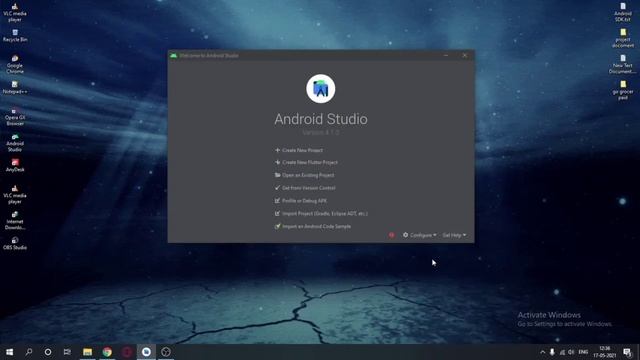Image resolution: width=640 pixels, height=360 pixels.
Task: Open Chrome from the taskbar
Action: (x=107, y=352)
